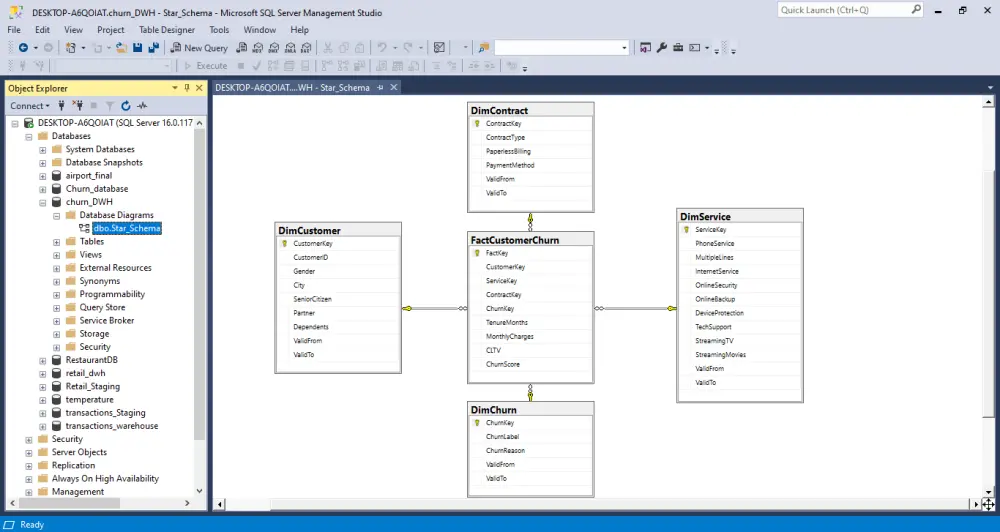Collapse the Databases folder

point(29,137)
